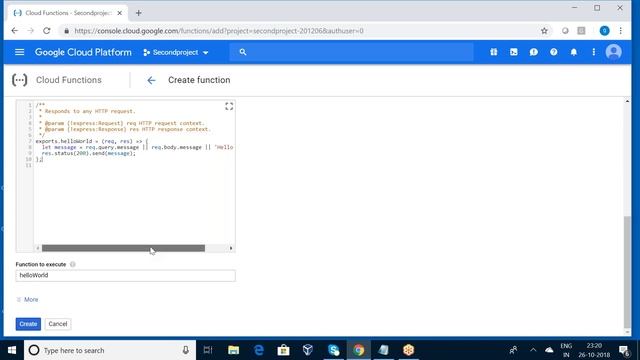Expand the code editor to fullscreen
The height and width of the screenshot is (360, 640).
tap(229, 107)
